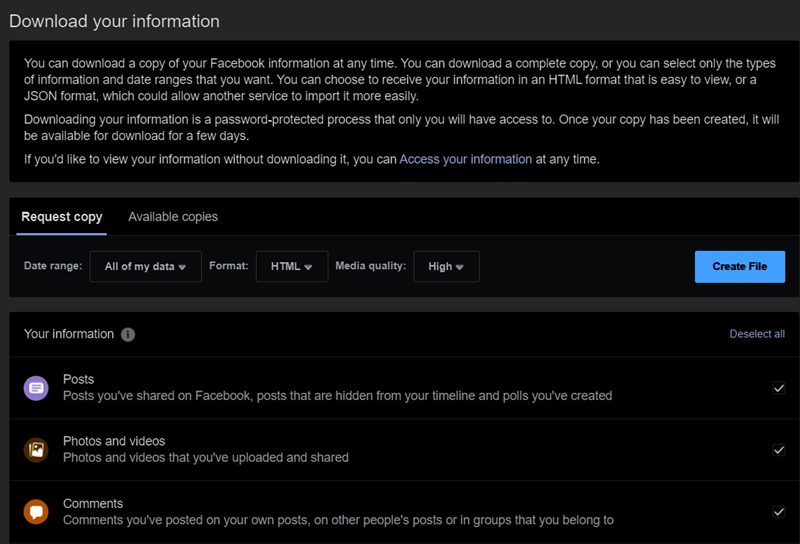Click the purple Posts category icon
The width and height of the screenshot is (800, 544).
(x=36, y=388)
